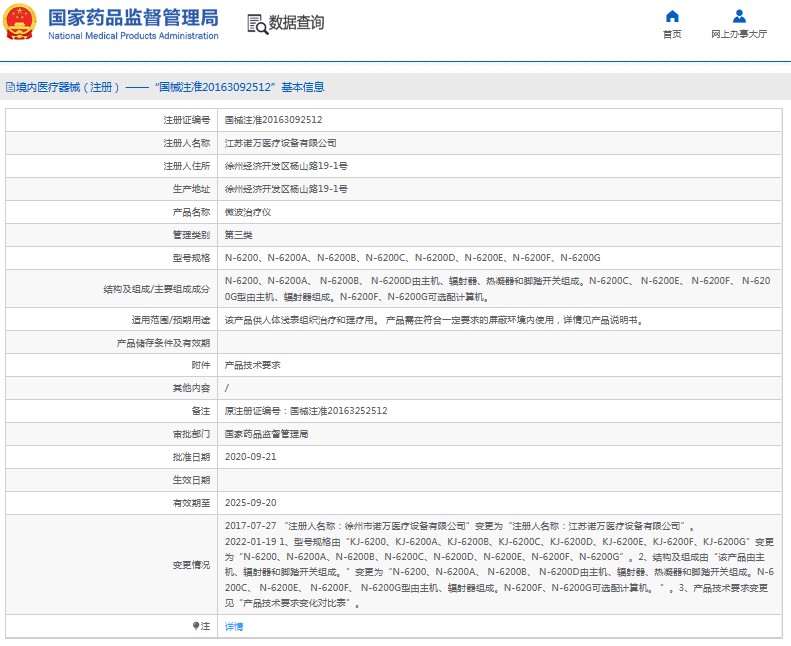The width and height of the screenshot is (791, 646).
Task: Click the 注册证编号 label
Action: click(187, 120)
